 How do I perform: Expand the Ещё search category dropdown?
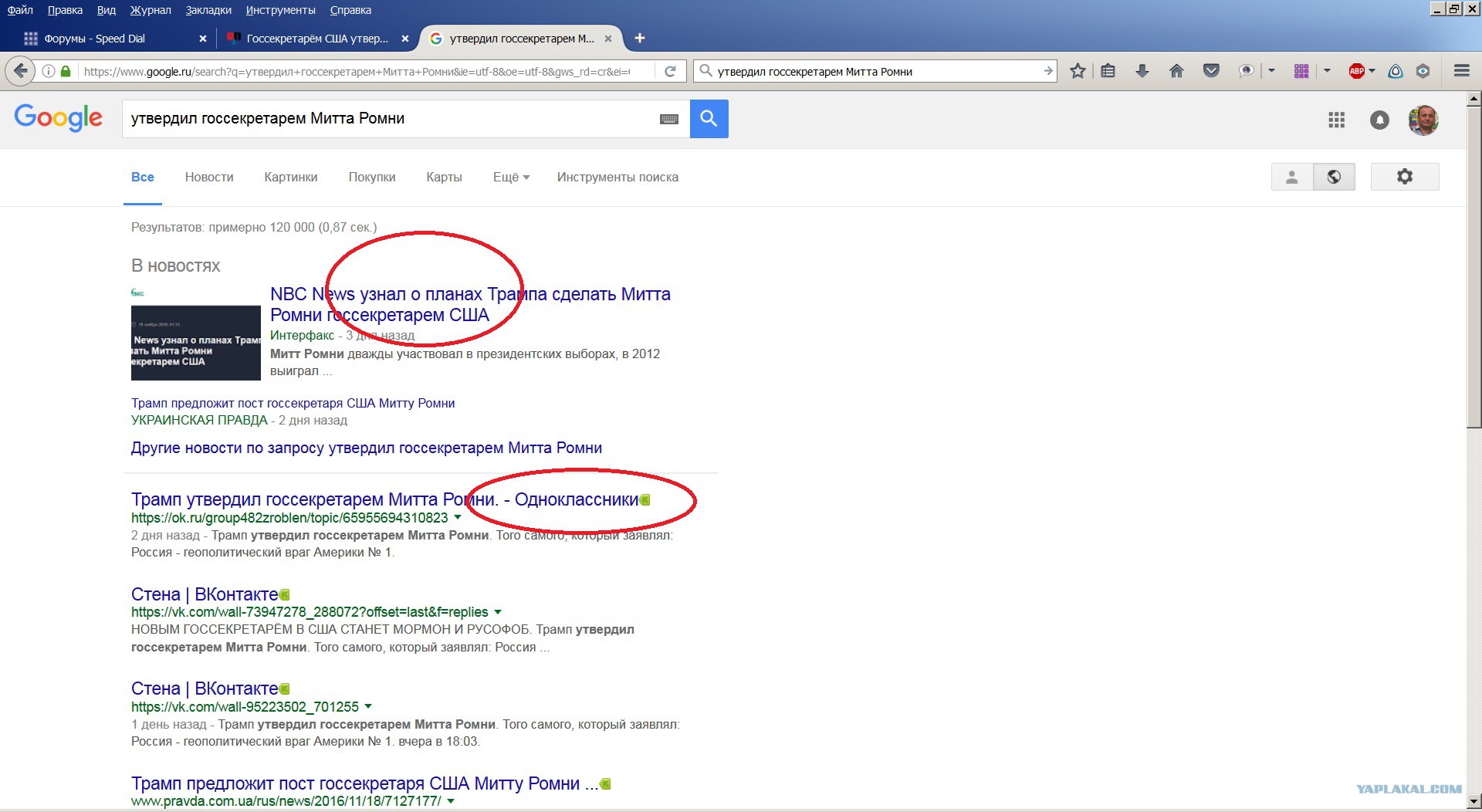(x=511, y=178)
